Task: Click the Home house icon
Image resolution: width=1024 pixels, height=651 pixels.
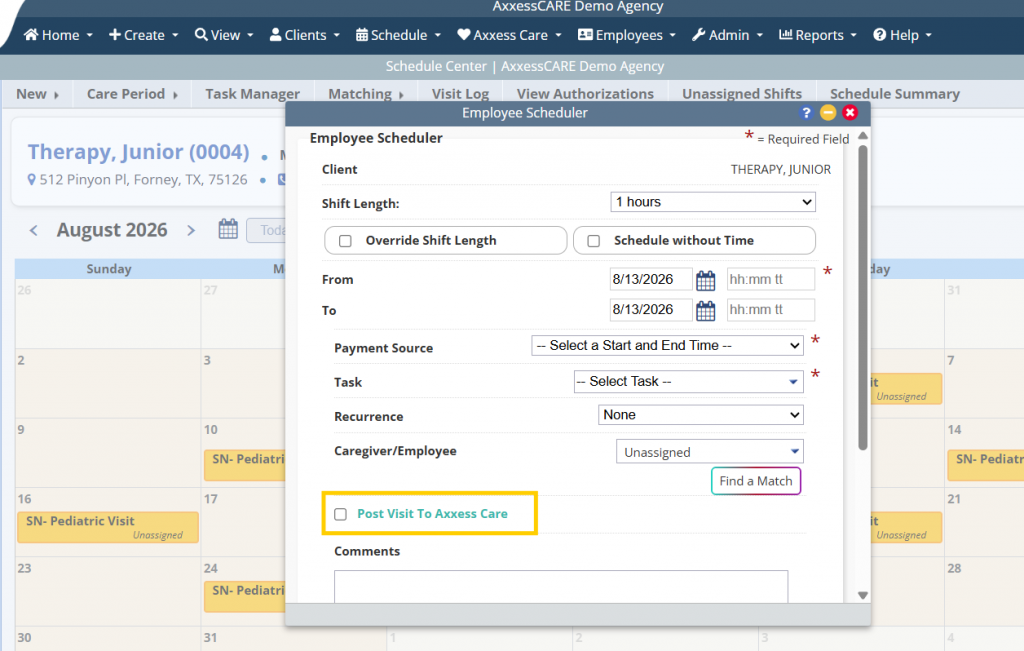Action: coord(31,35)
